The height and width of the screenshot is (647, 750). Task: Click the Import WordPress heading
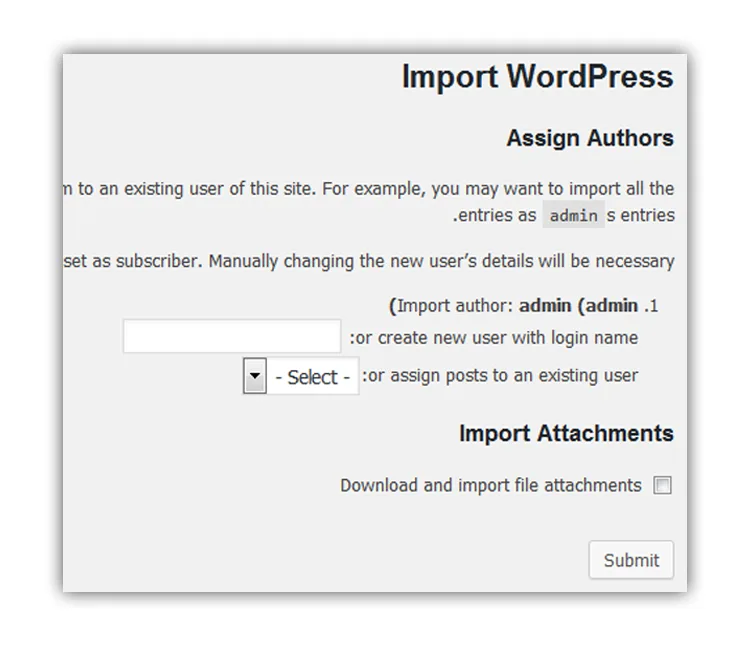pos(538,77)
